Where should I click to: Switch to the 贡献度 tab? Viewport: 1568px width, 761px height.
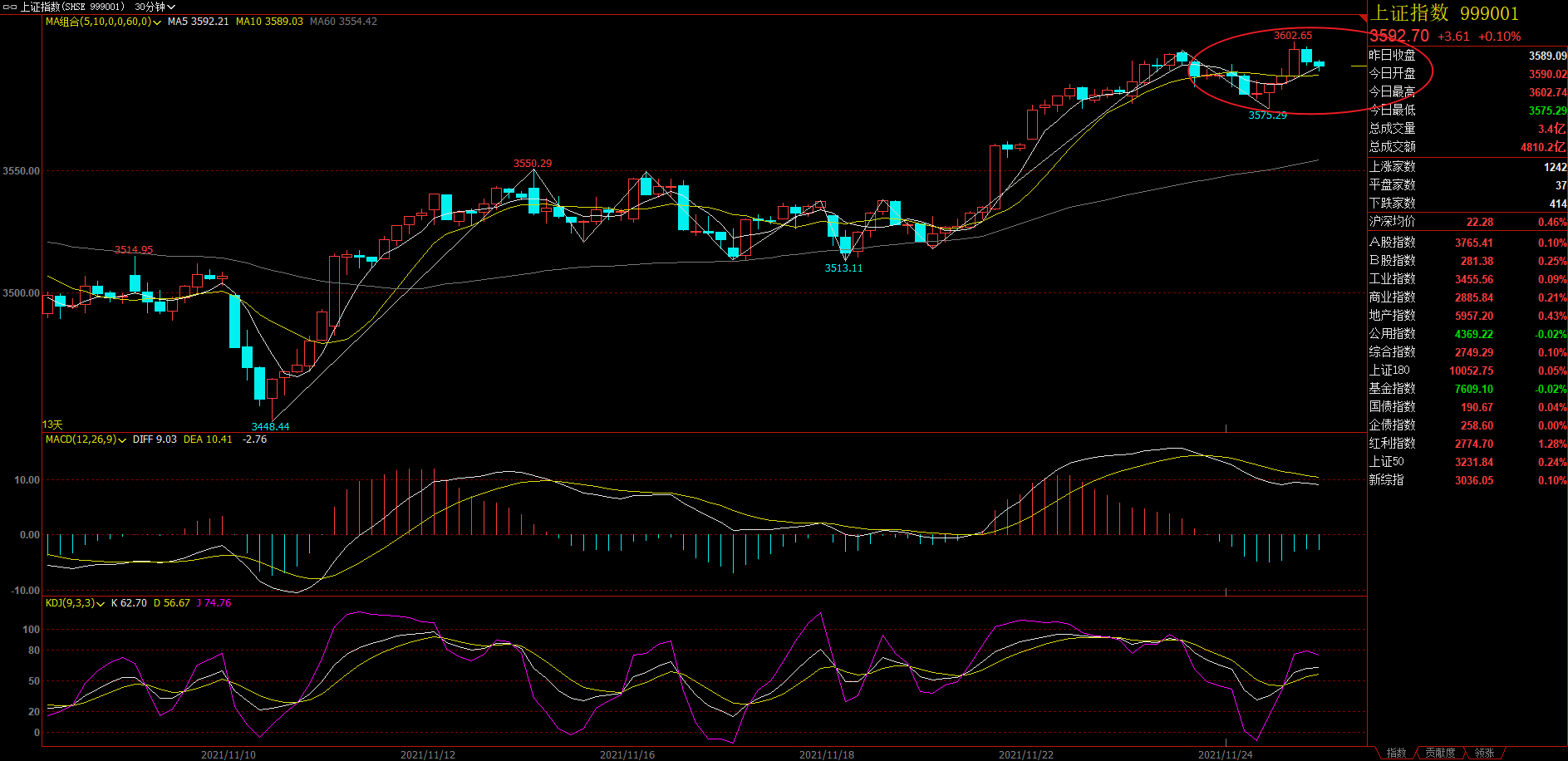pyautogui.click(x=1440, y=753)
